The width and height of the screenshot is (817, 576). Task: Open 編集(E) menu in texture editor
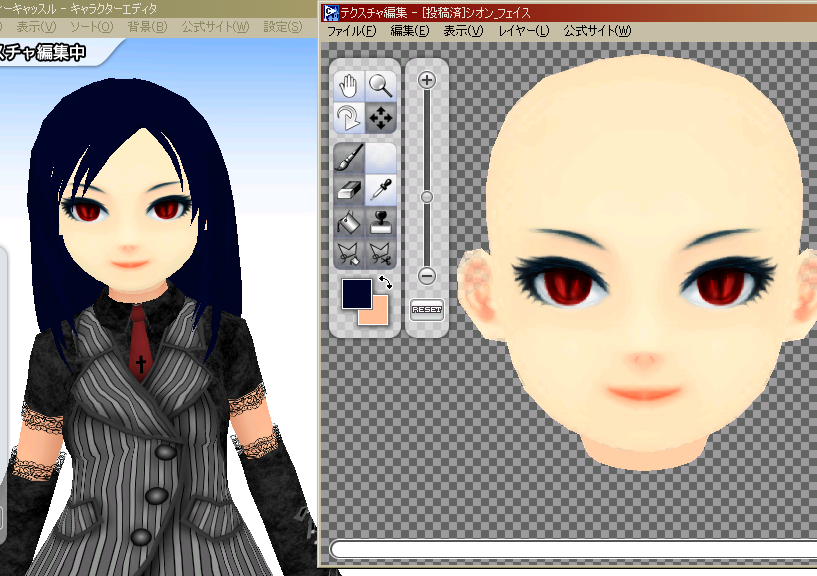point(410,31)
